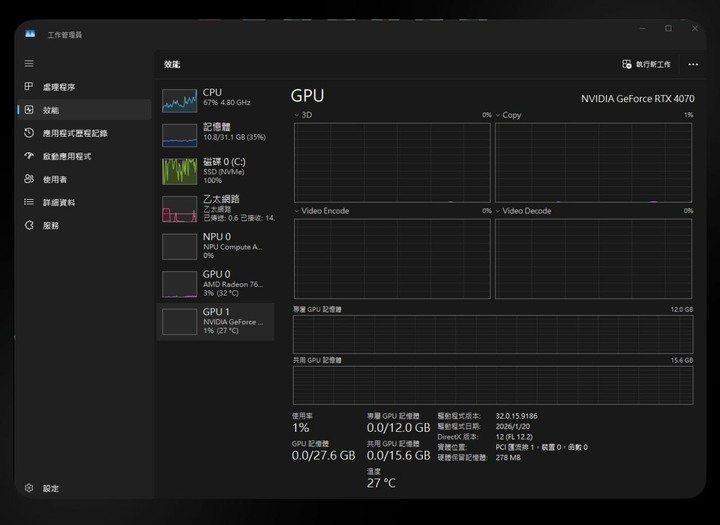Select the GPU 1 NVIDIA GeForce thumbnail
Image resolution: width=720 pixels, height=525 pixels.
coord(180,322)
